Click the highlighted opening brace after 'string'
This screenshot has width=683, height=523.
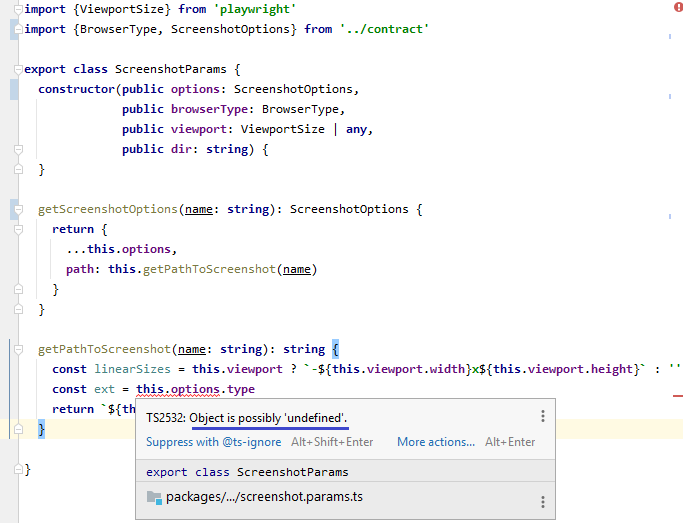point(335,349)
